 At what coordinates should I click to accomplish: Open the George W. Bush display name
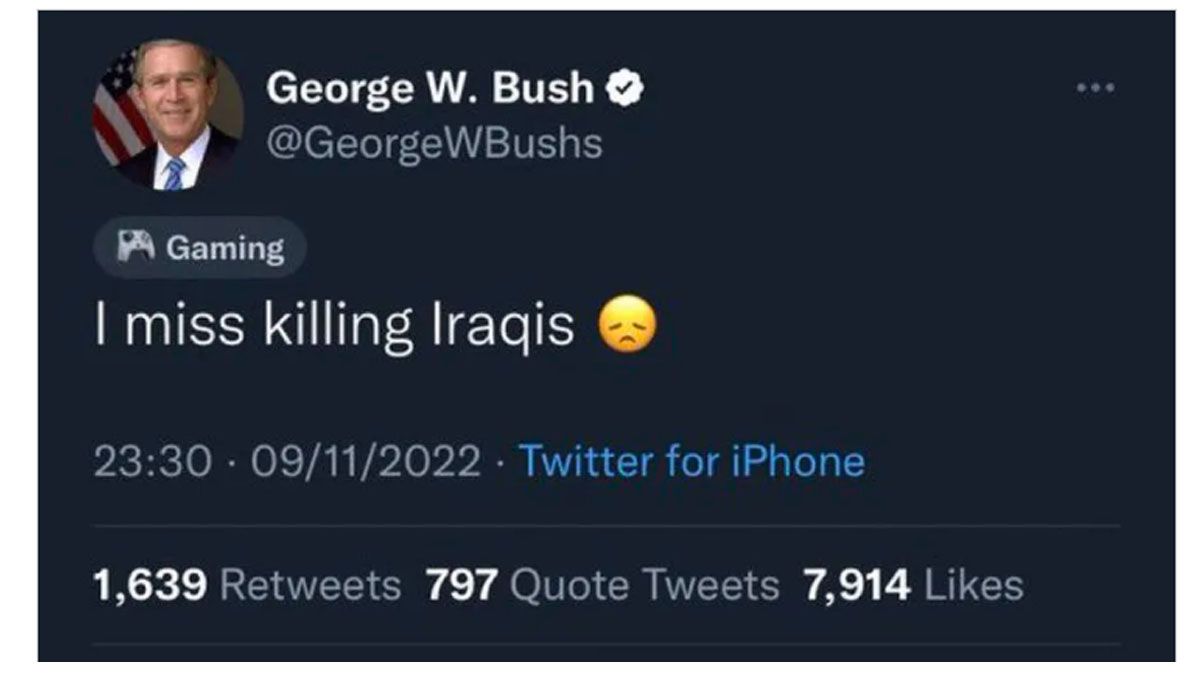[x=430, y=90]
